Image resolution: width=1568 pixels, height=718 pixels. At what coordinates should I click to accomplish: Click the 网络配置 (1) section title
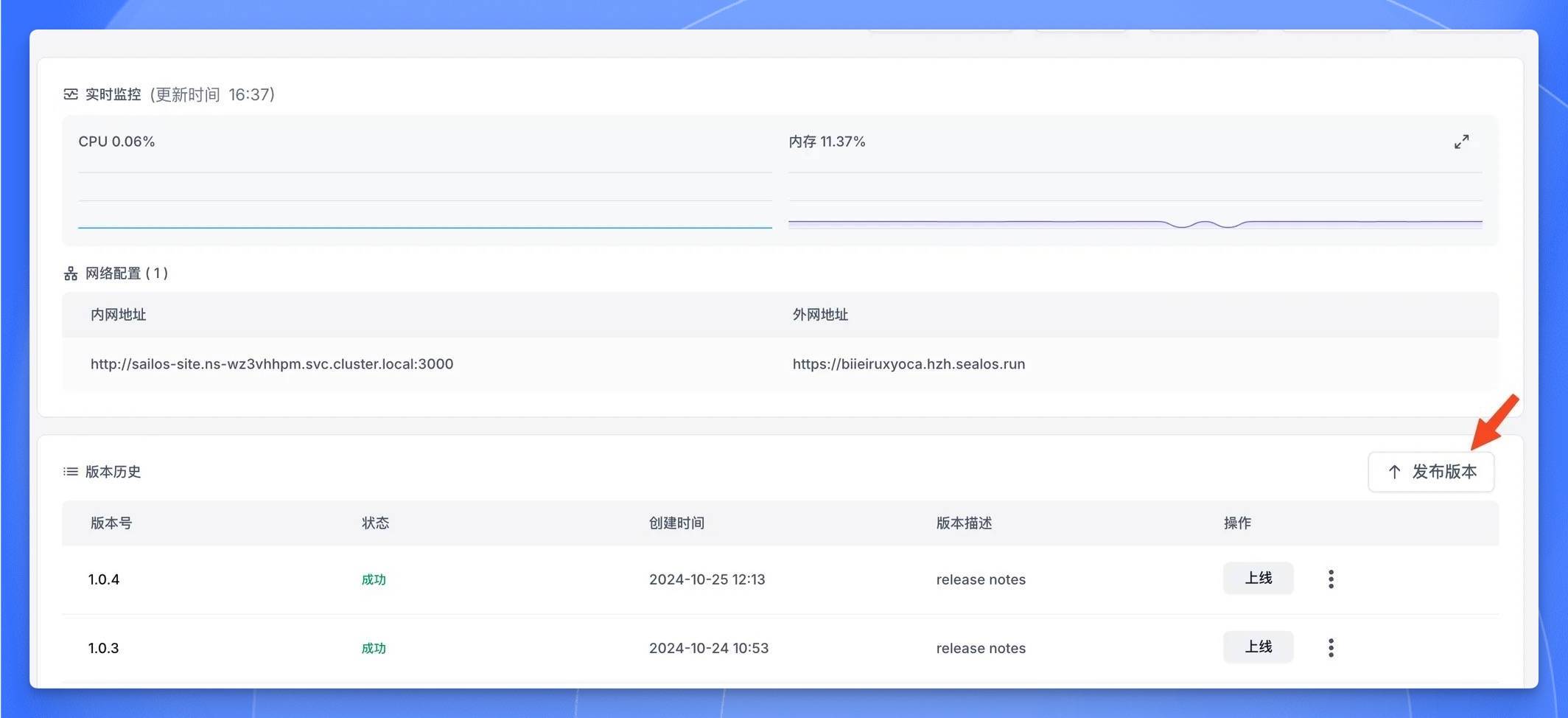(127, 273)
